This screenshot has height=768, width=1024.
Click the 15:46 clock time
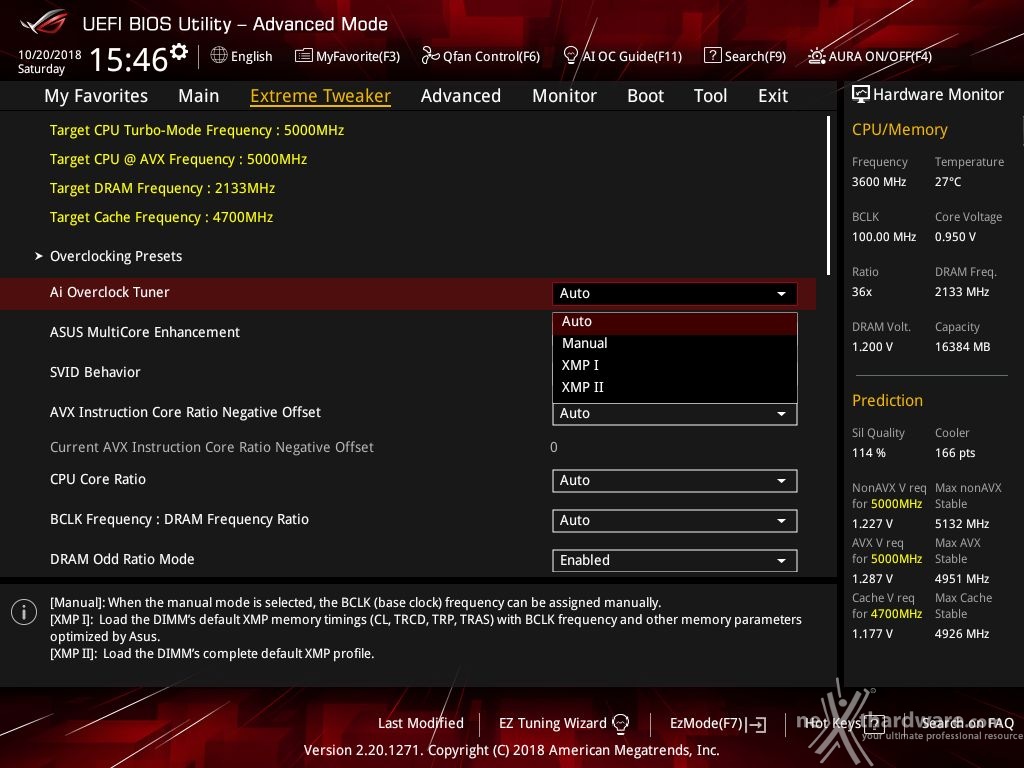coord(129,59)
